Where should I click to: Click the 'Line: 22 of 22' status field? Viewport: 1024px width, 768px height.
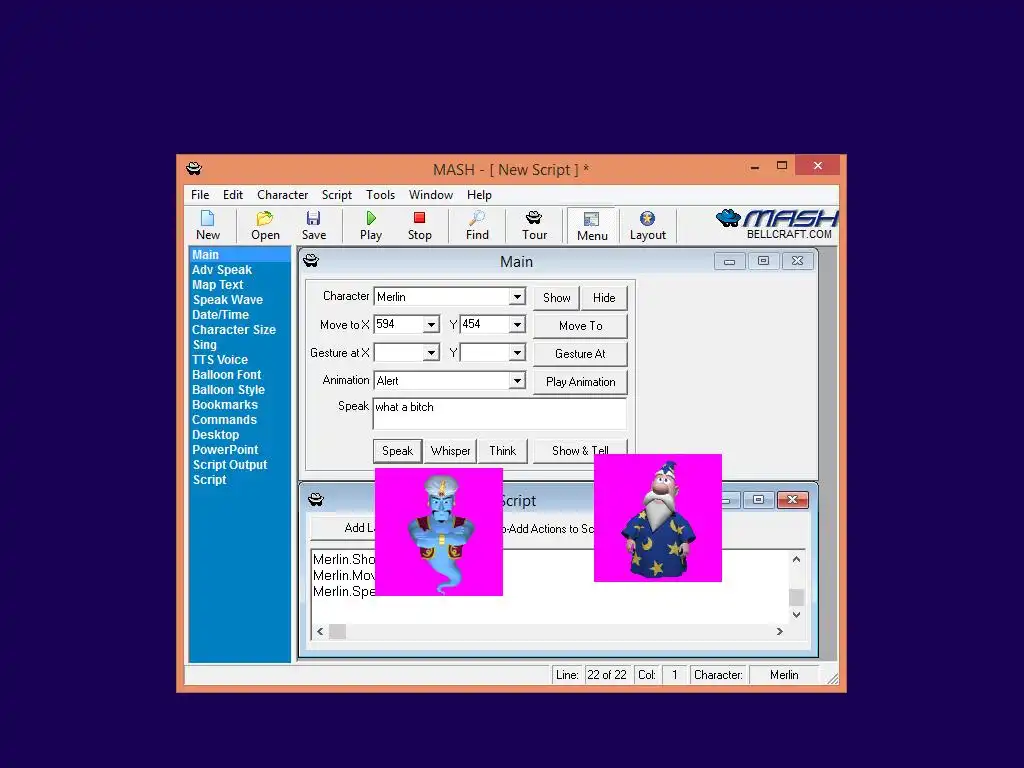click(592, 675)
